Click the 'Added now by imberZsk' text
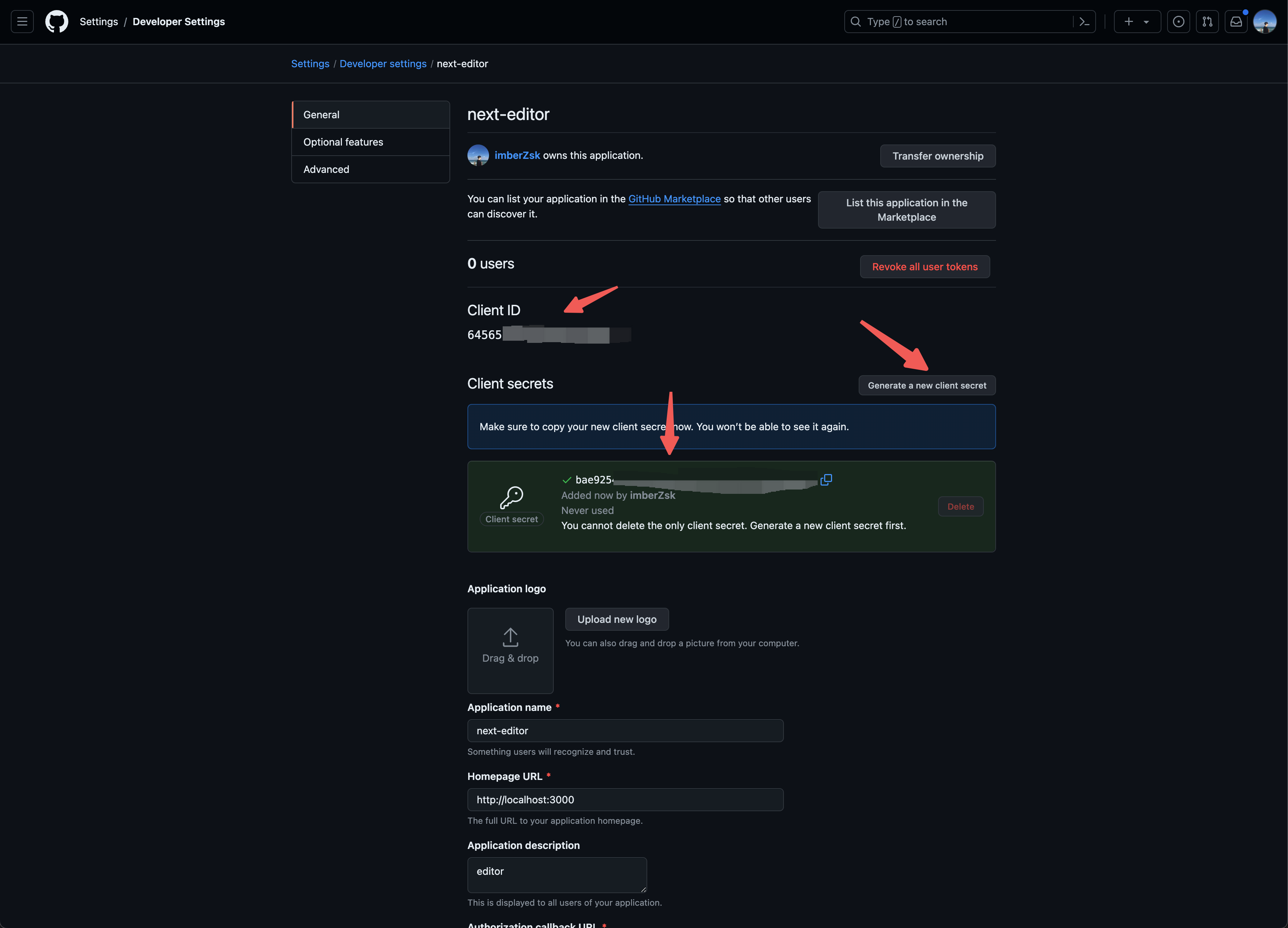 pos(618,495)
